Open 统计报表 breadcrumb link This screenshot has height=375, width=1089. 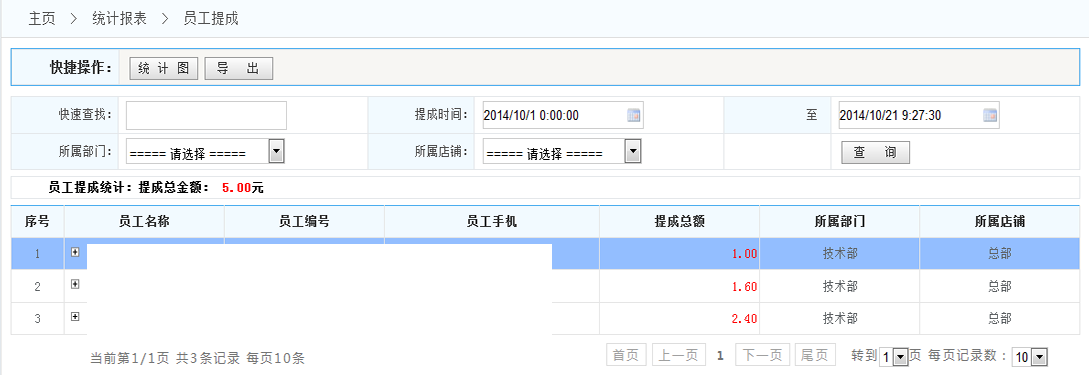click(119, 19)
